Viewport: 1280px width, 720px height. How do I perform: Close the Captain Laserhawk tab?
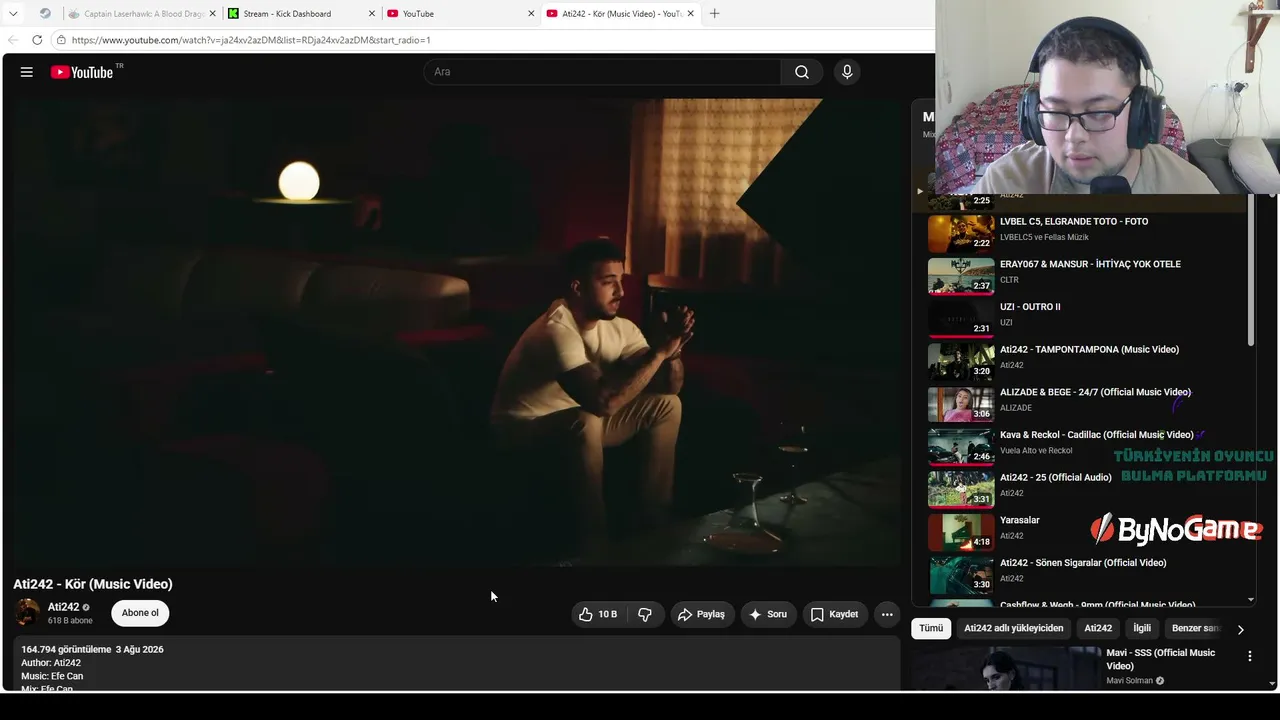pos(212,14)
